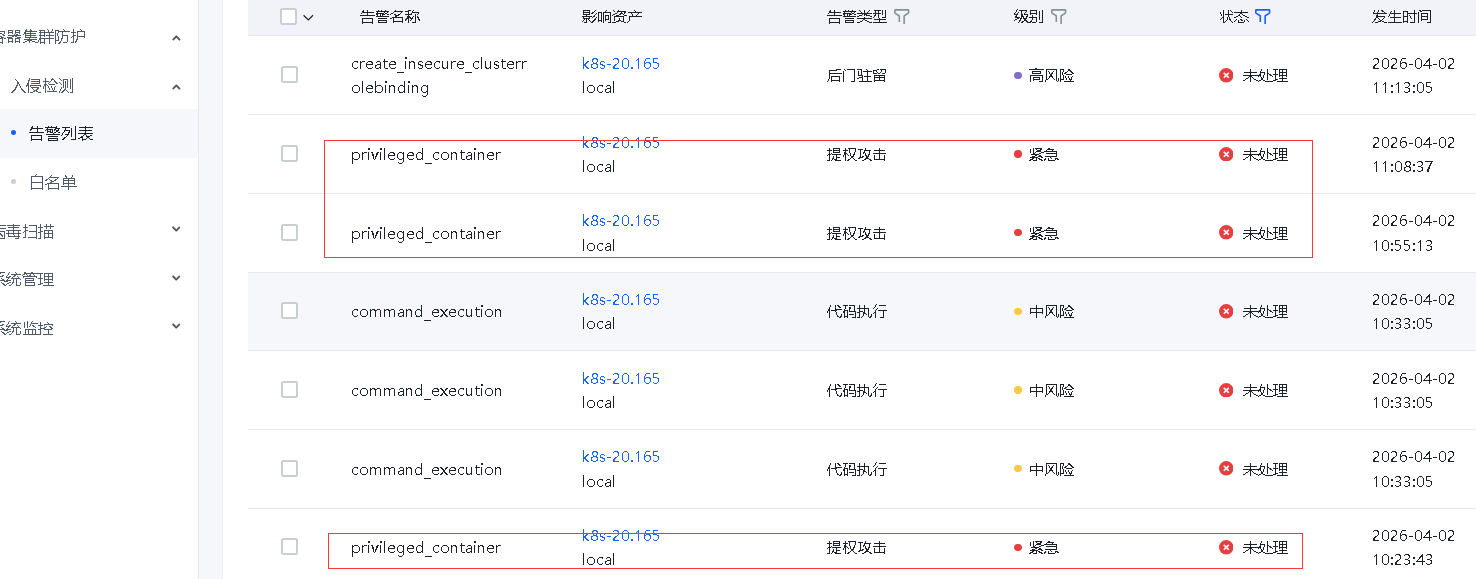Viewport: 1476px width, 579px height.
Task: Expand the 系统监控 sidebar menu
Action: point(176,326)
